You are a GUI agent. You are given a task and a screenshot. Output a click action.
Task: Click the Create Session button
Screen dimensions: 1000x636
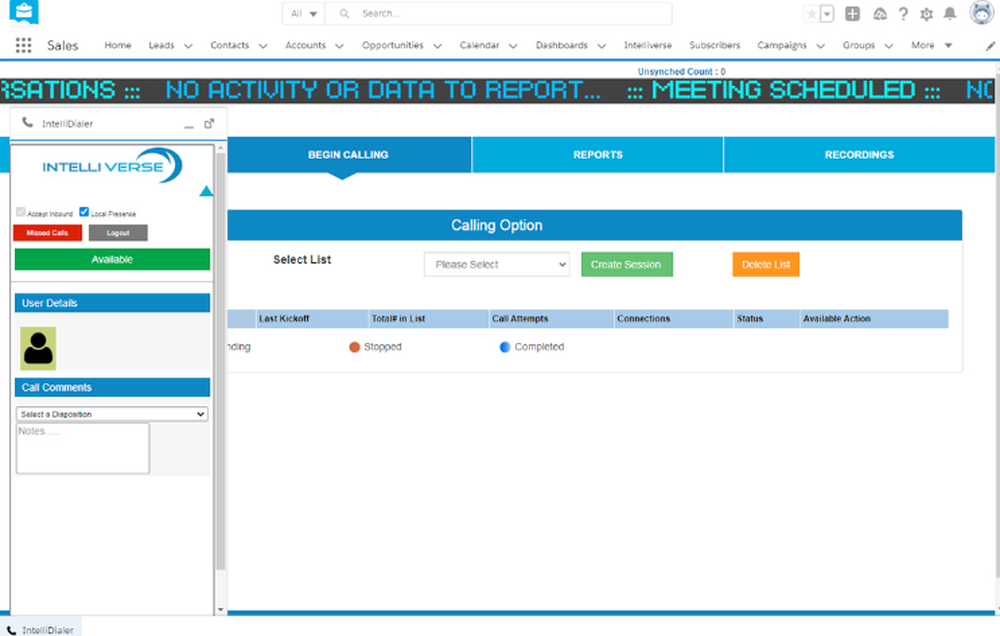tap(627, 265)
